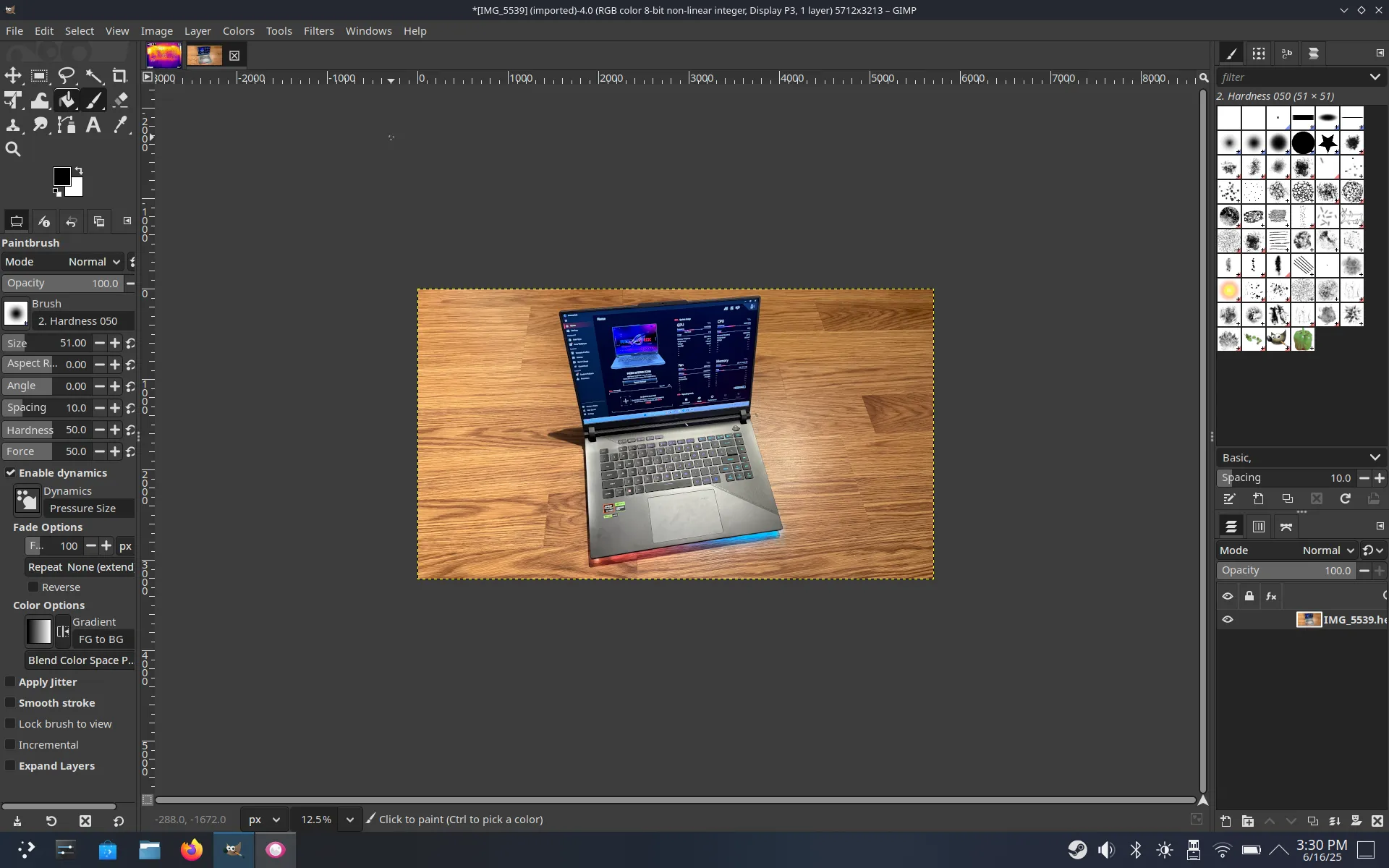The height and width of the screenshot is (868, 1389).
Task: Open the Filters menu
Action: pos(318,31)
